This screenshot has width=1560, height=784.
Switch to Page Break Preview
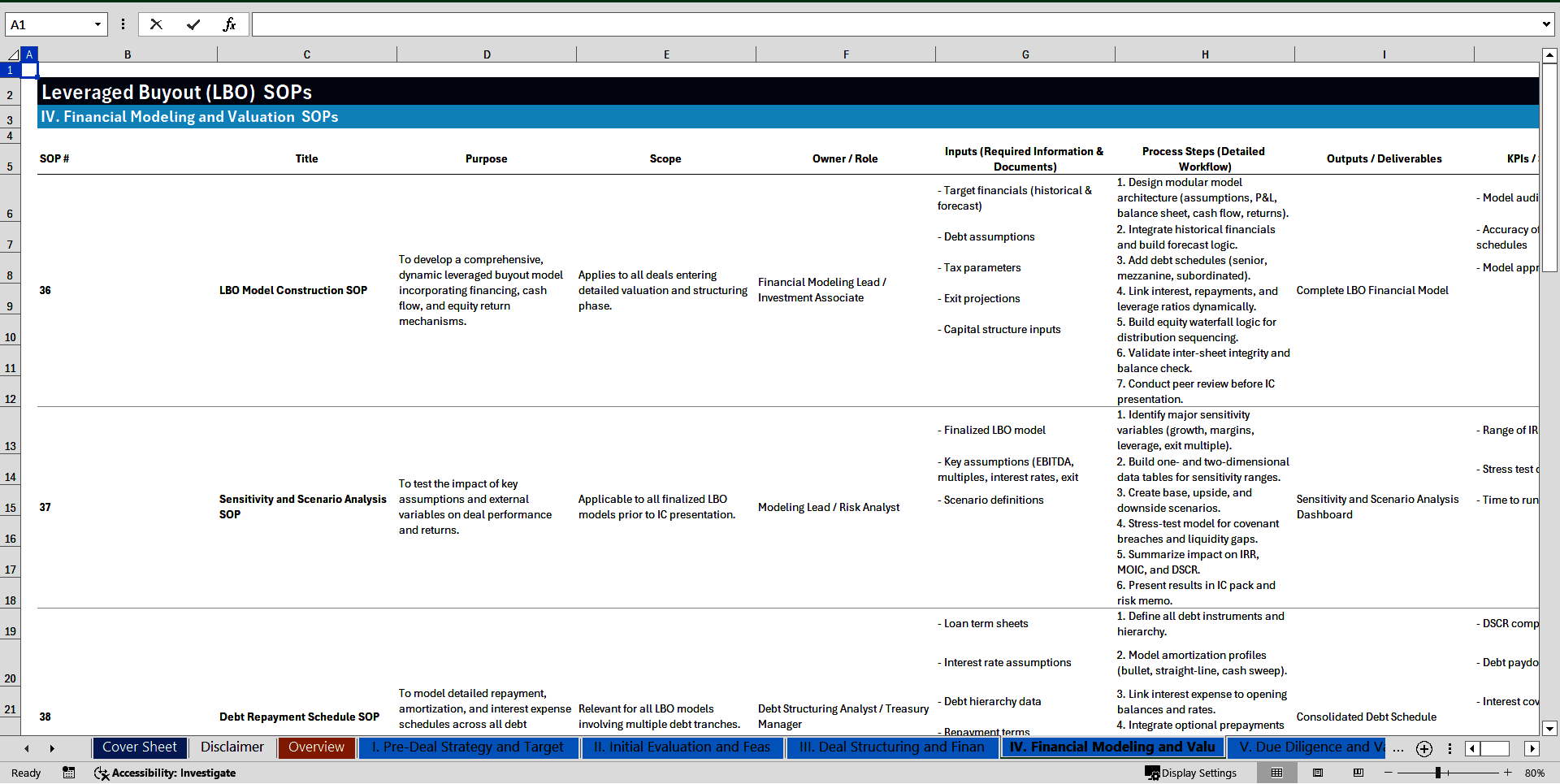tap(1358, 773)
